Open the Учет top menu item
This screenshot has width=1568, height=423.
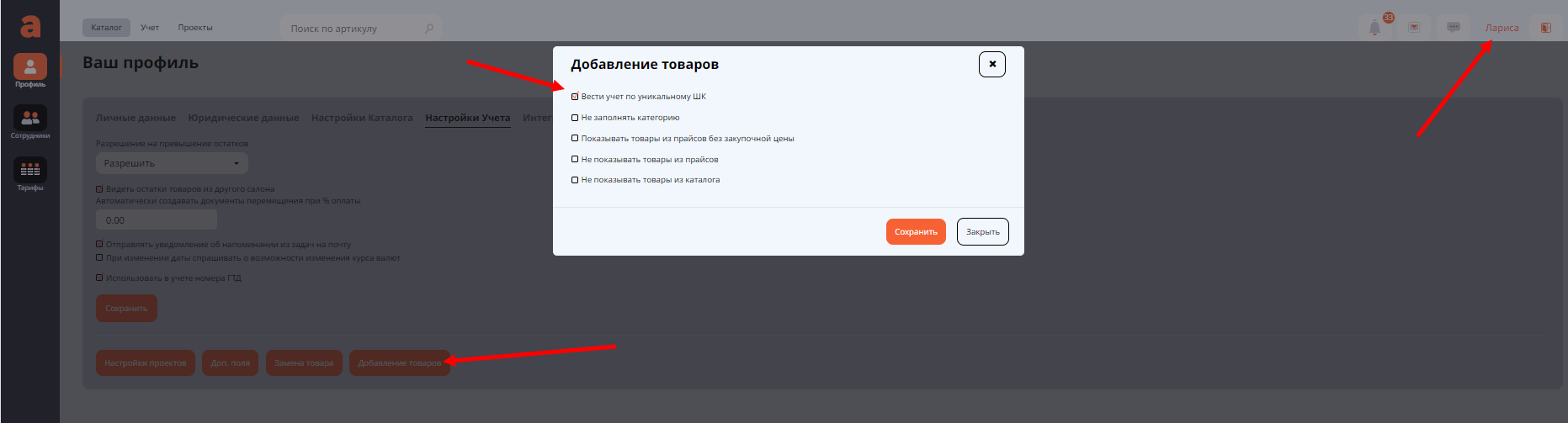150,28
